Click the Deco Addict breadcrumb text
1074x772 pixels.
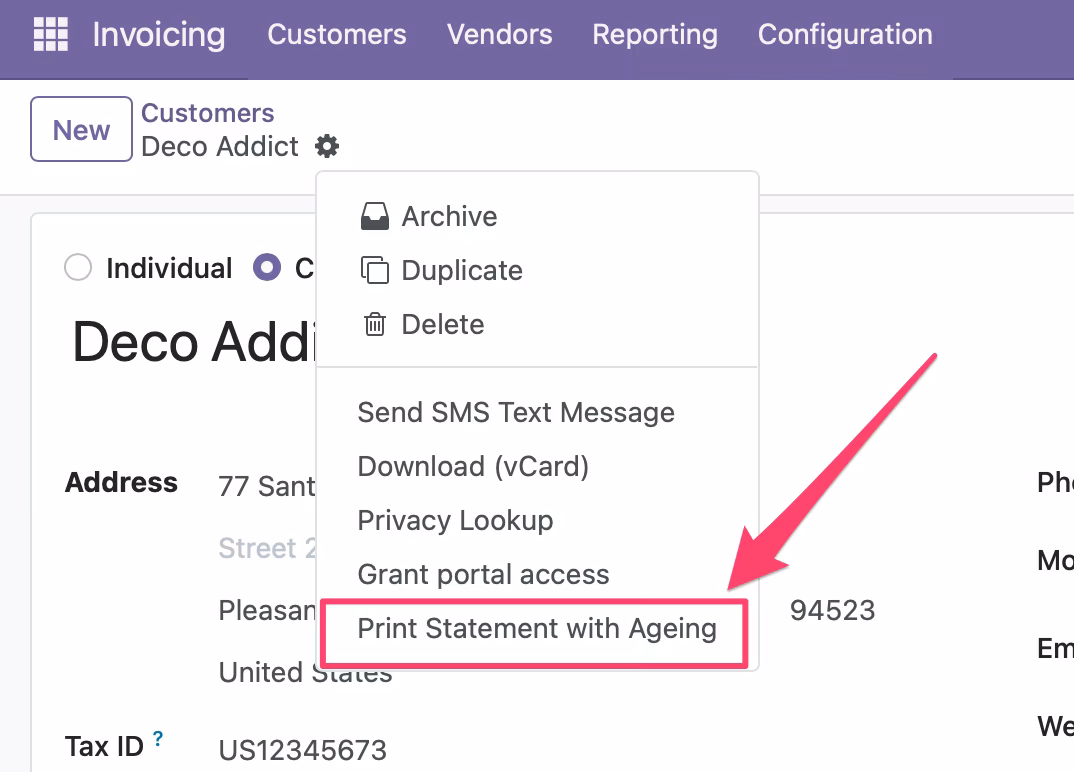220,147
